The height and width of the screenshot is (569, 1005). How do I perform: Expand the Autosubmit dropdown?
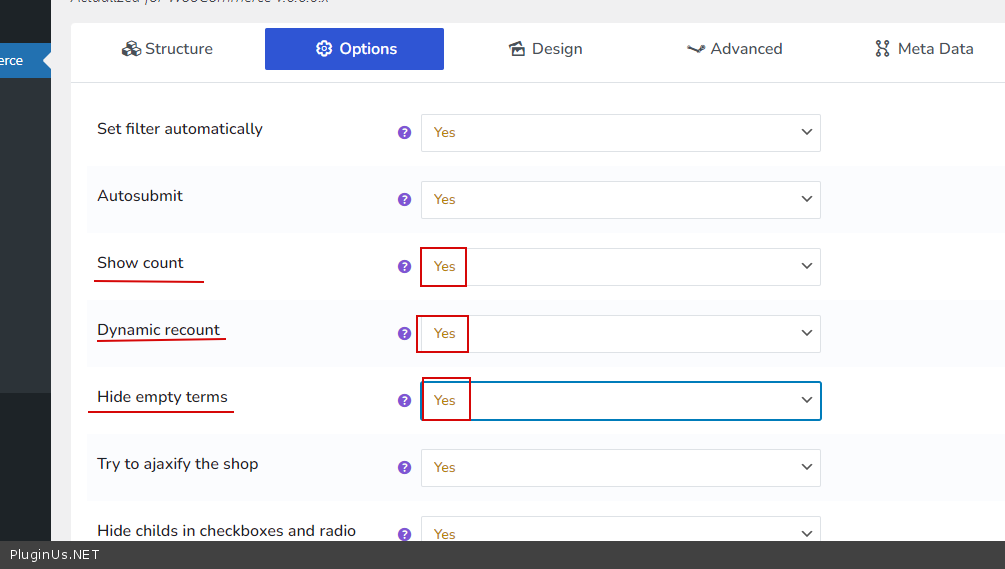[620, 200]
